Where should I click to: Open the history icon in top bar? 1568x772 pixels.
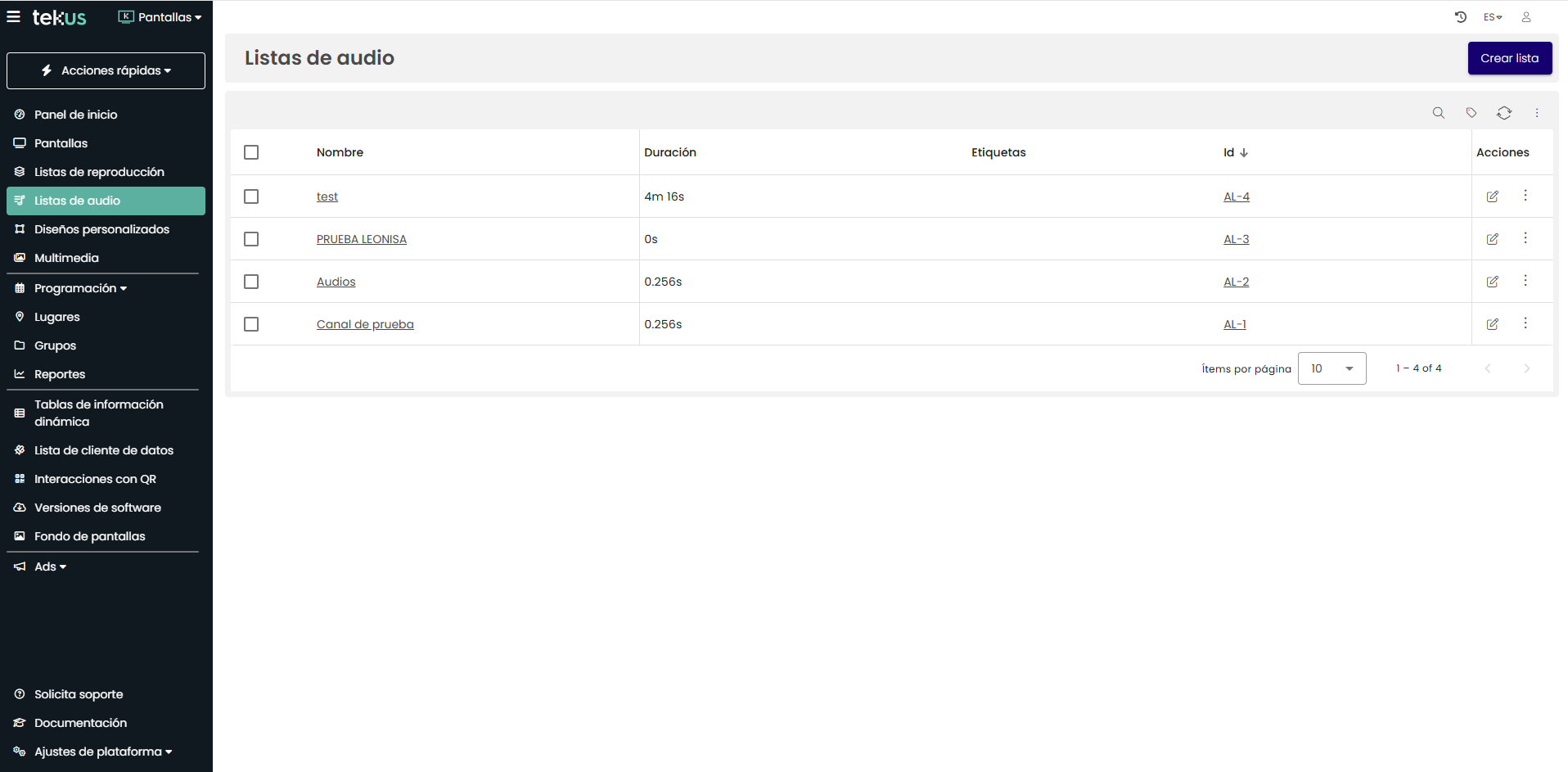click(1460, 17)
